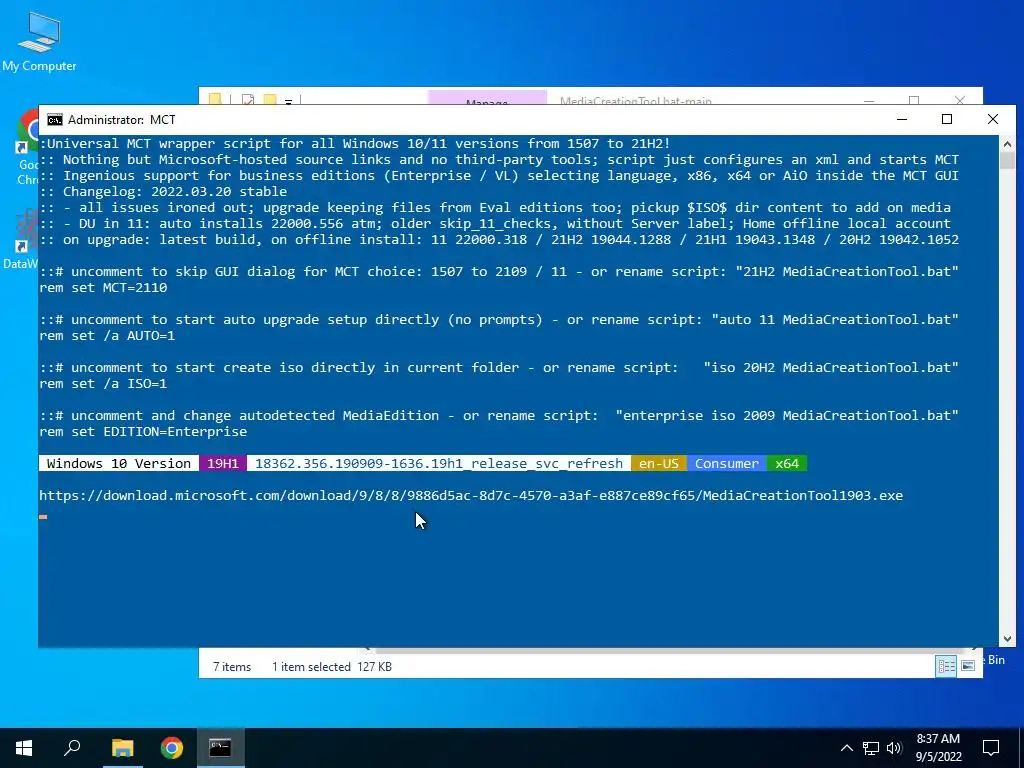Open taskbar search
This screenshot has width=1024, height=768.
click(72, 748)
